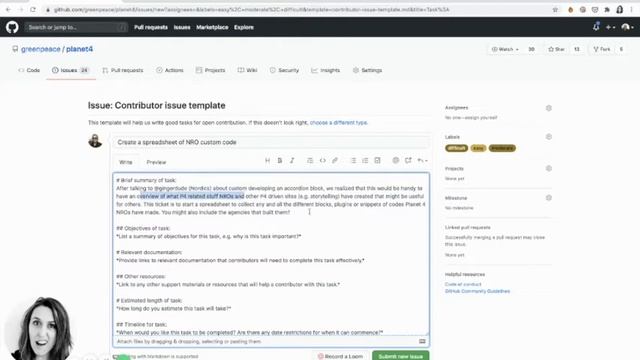Click the easy label badge

point(478,148)
